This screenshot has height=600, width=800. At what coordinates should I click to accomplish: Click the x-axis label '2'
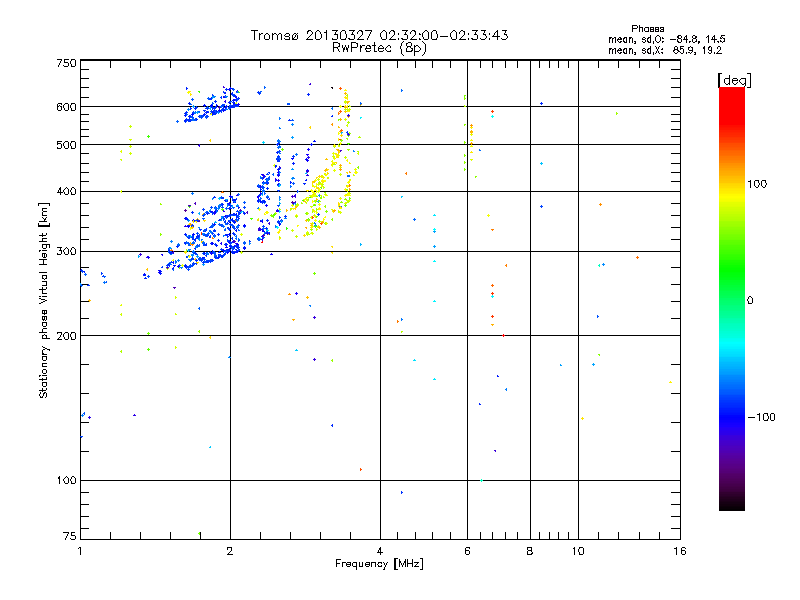[230, 551]
